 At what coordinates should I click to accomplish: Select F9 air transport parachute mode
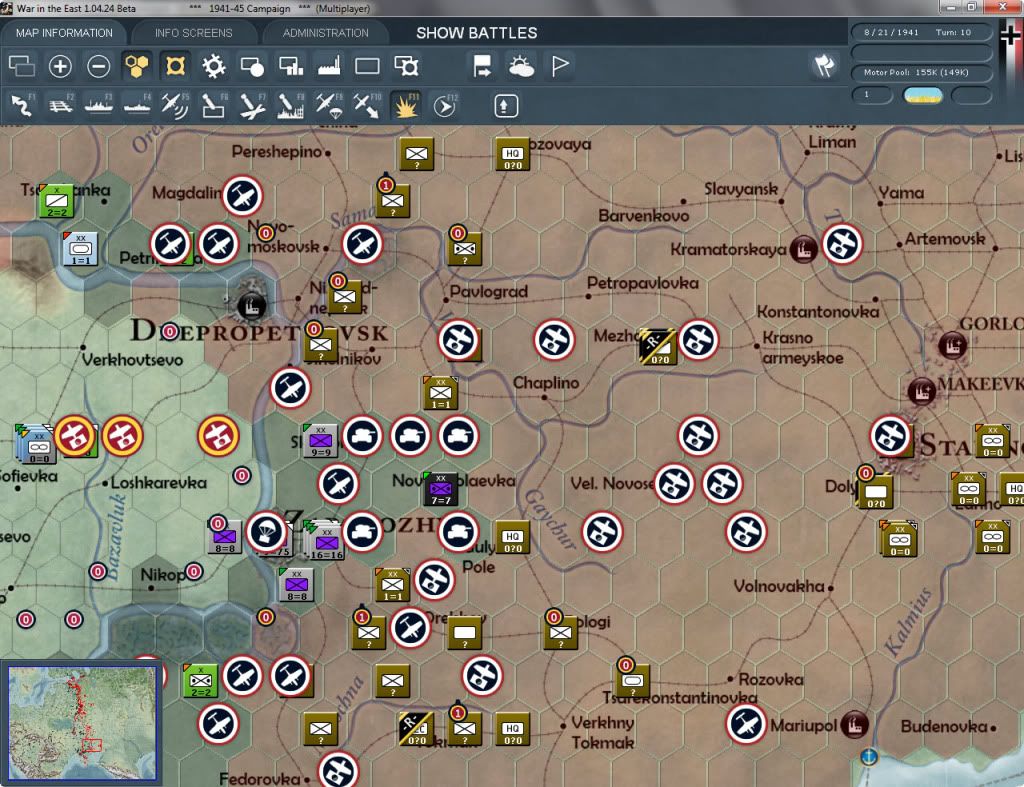coord(328,106)
